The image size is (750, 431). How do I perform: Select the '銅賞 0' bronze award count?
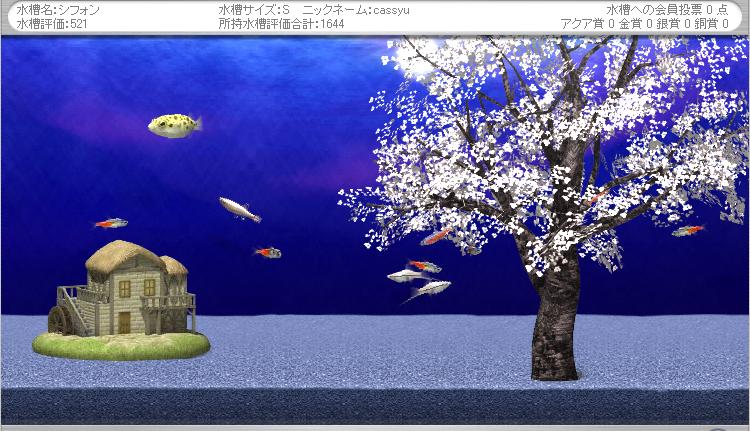(711, 23)
